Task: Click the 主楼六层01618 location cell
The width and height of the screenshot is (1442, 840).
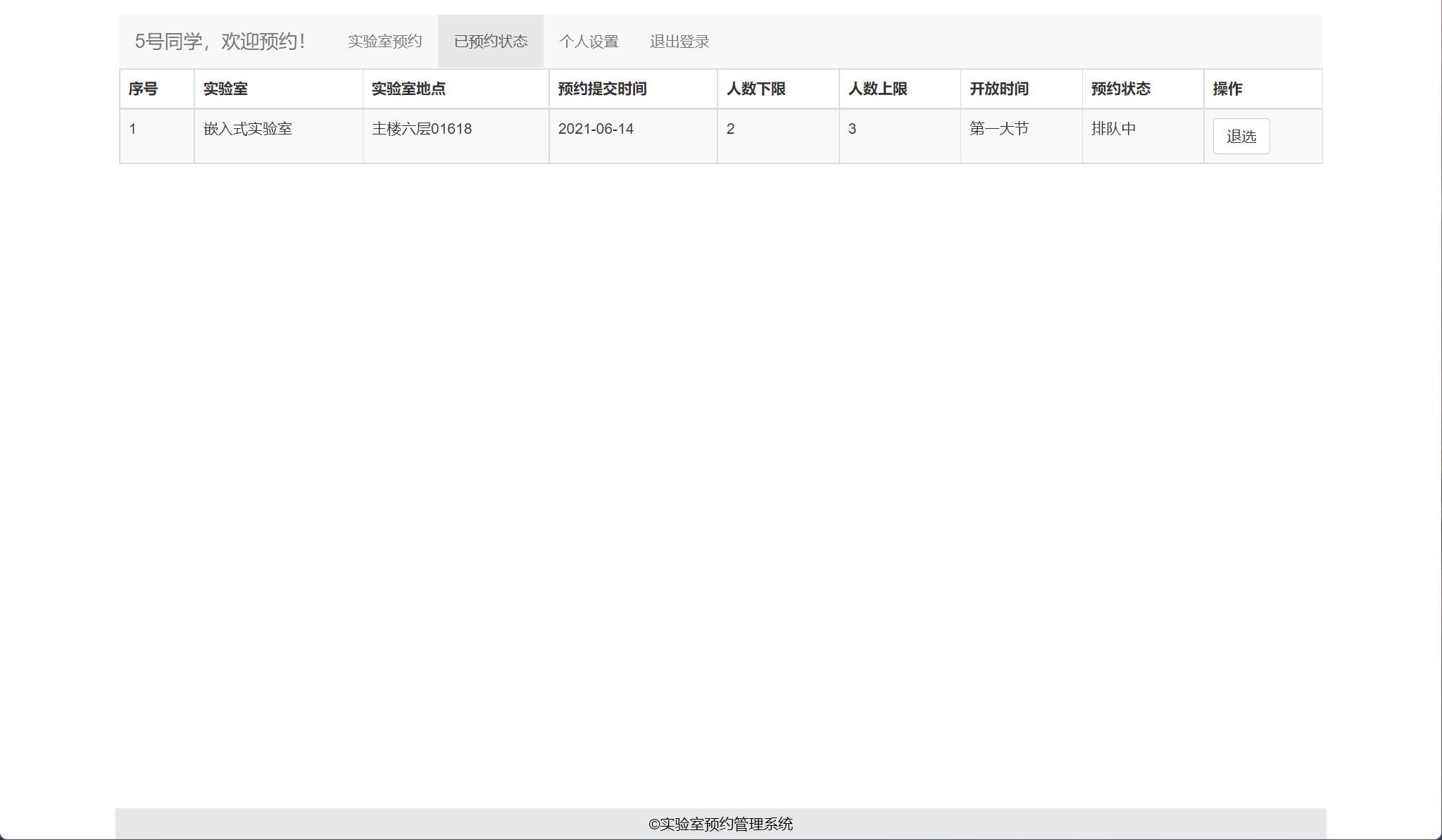Action: [422, 129]
